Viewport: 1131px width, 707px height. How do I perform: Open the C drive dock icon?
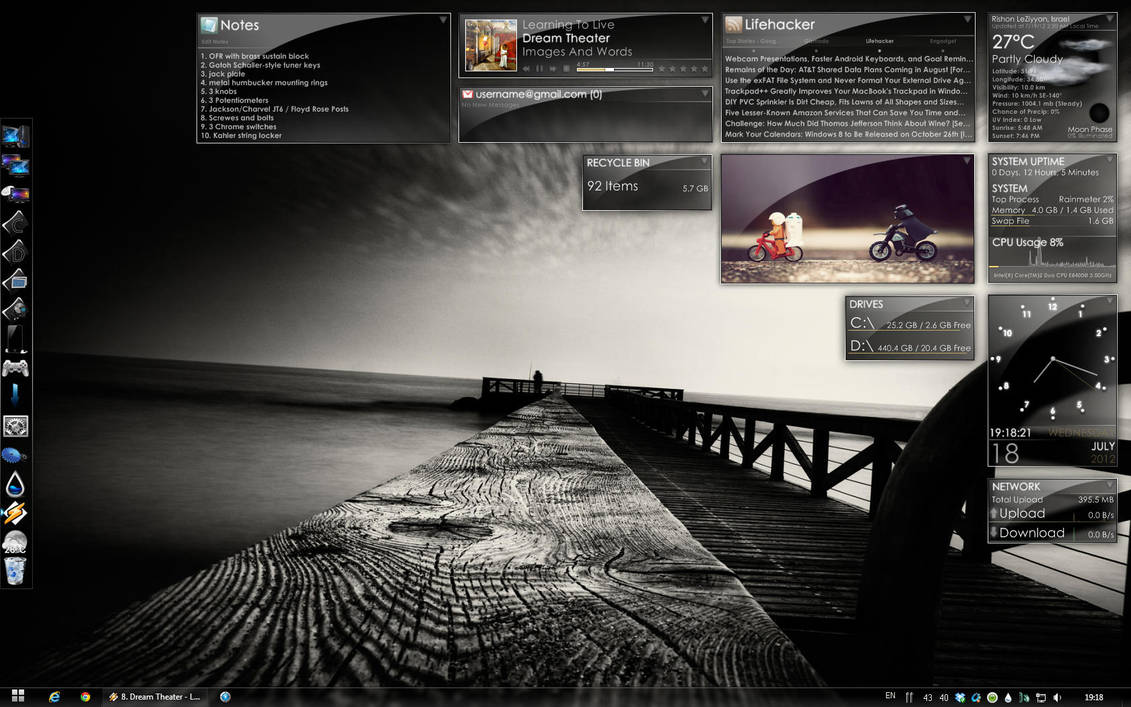point(15,222)
